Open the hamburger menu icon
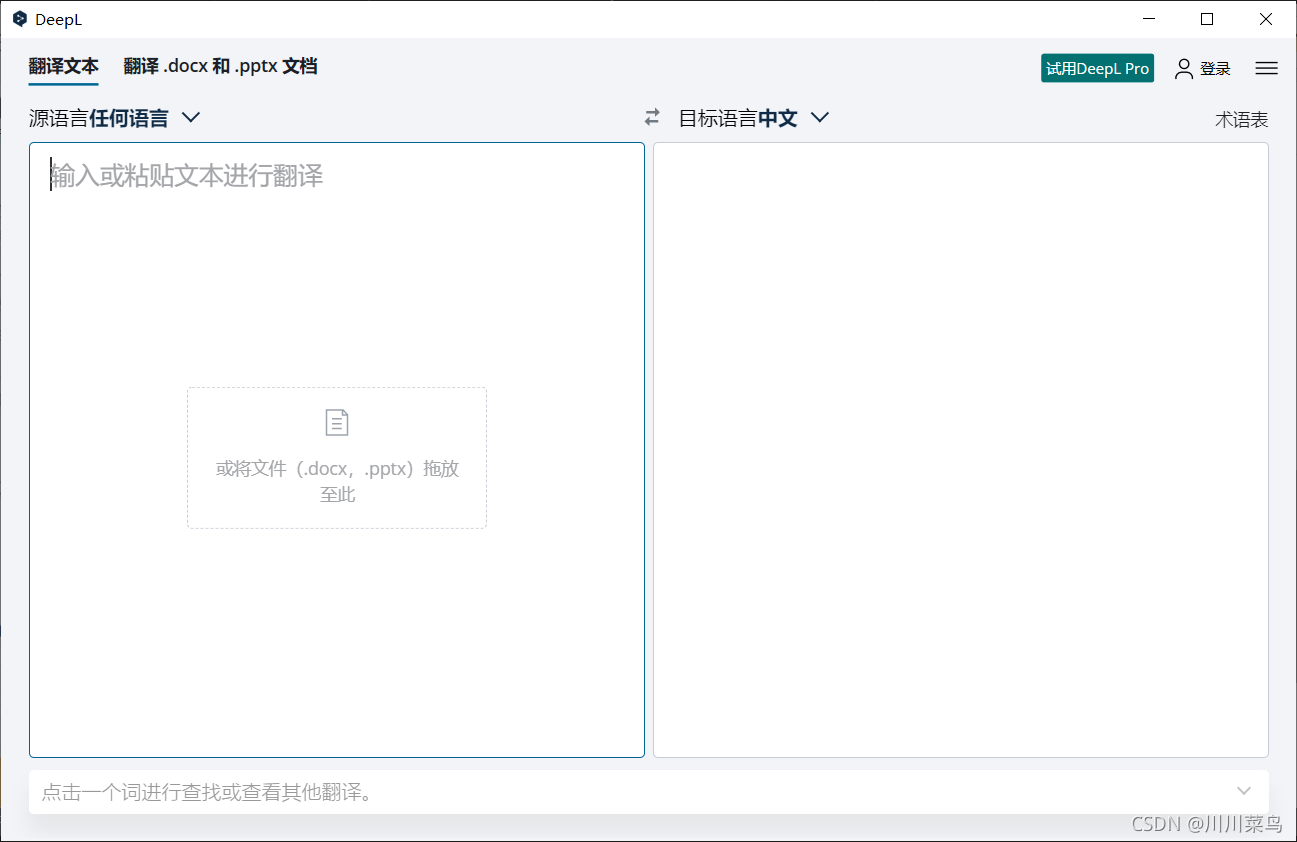The width and height of the screenshot is (1297, 842). click(x=1266, y=68)
